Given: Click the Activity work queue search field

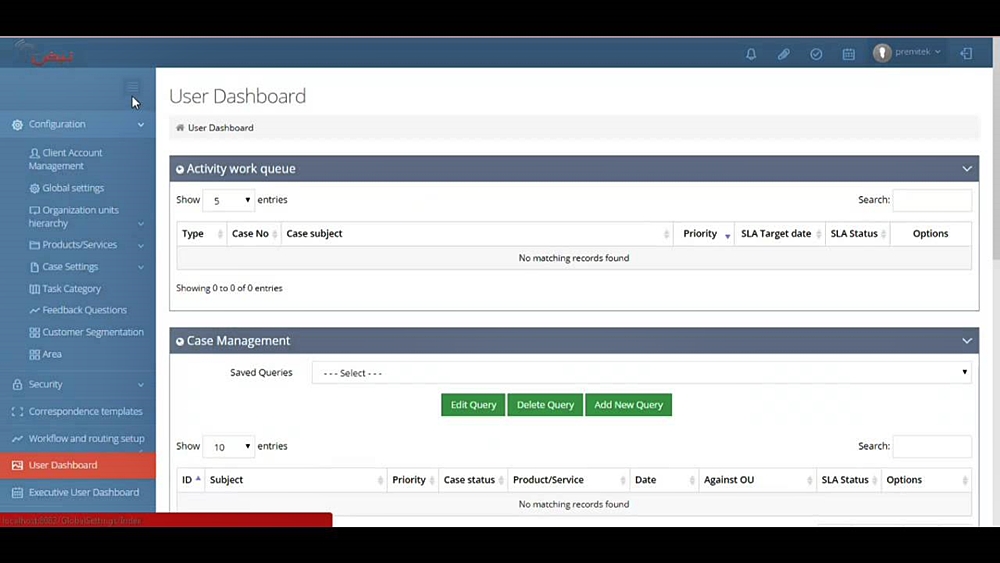Looking at the screenshot, I should [931, 201].
